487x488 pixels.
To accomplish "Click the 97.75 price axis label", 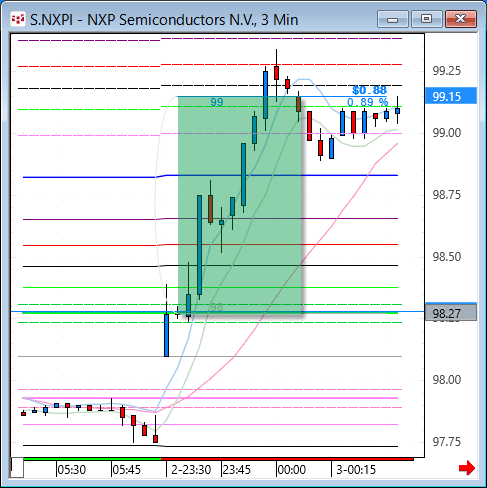I will (446, 442).
